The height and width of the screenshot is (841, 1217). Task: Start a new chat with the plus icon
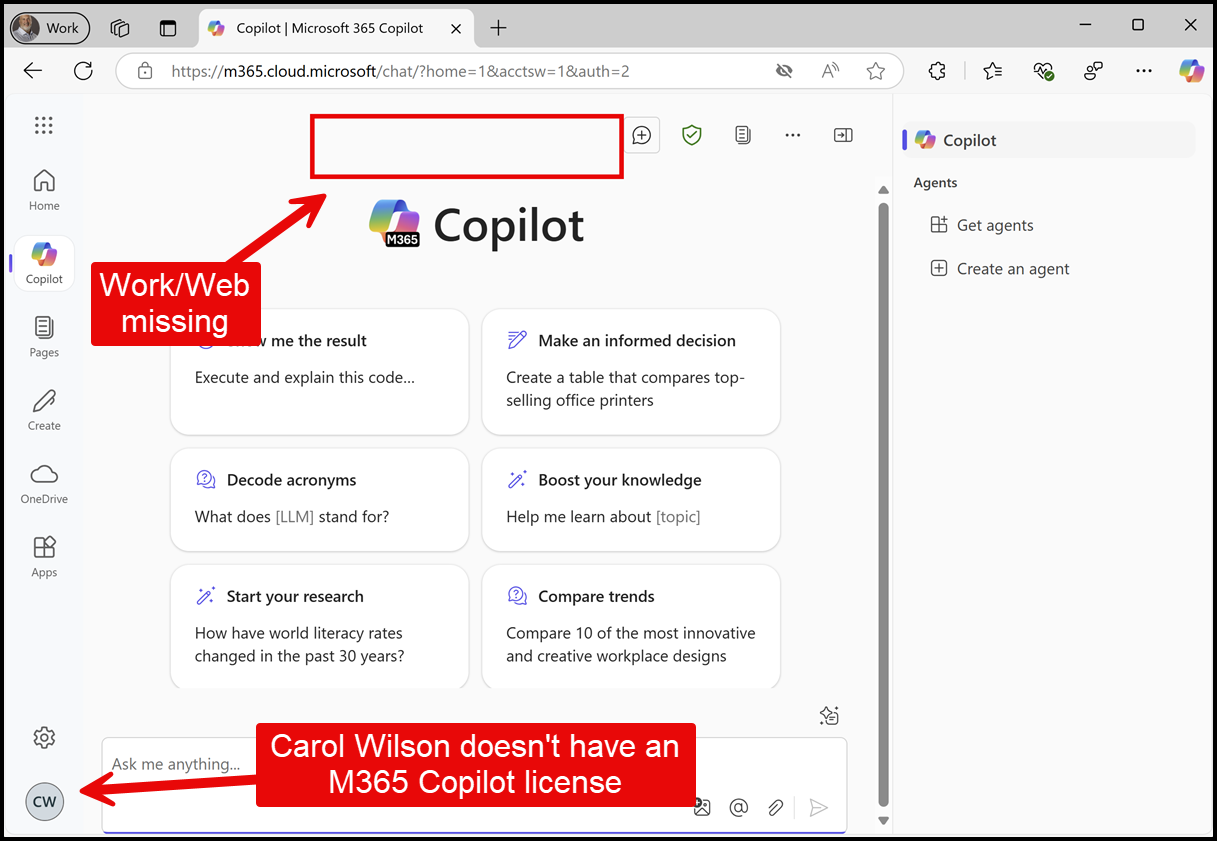(x=642, y=135)
